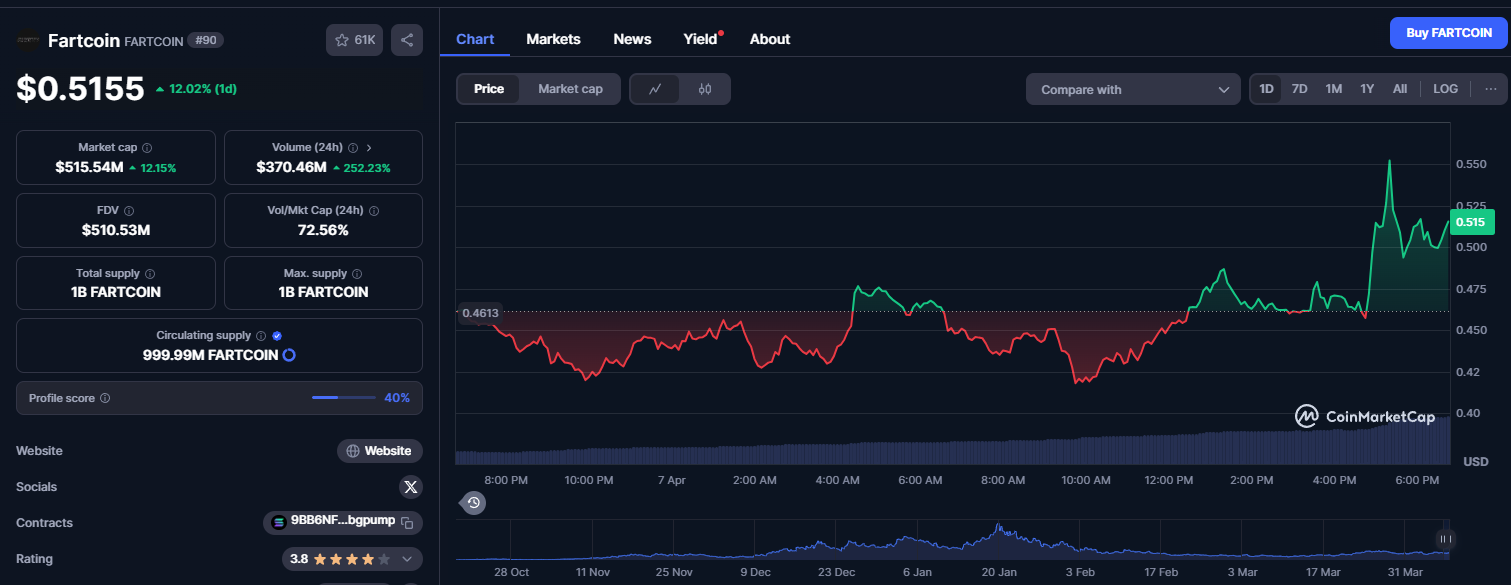Select the Price toggle
This screenshot has width=1511, height=585.
coord(489,89)
